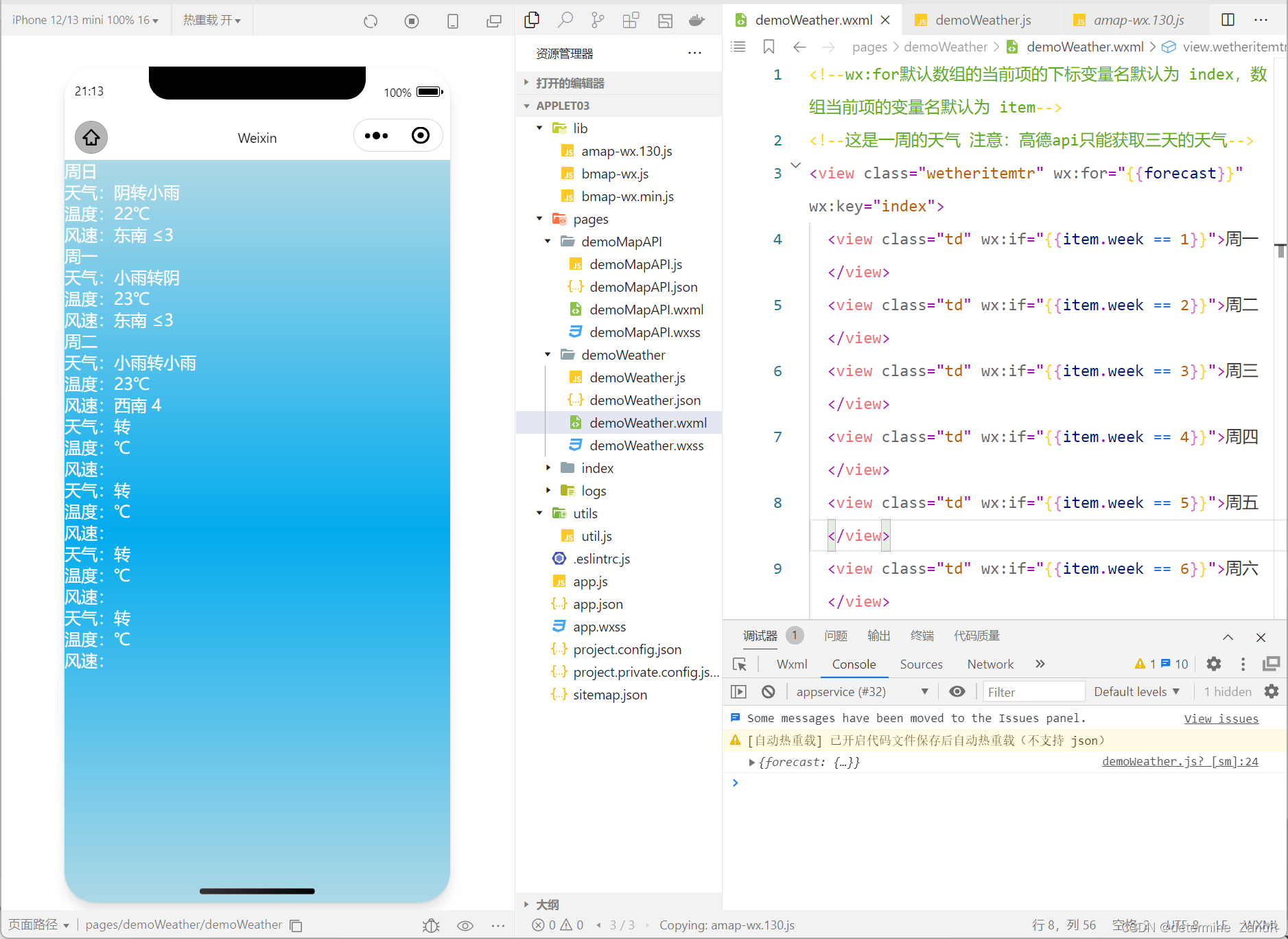The image size is (1288, 939).
Task: Open the 热重载 开 hot reload dropdown
Action: pyautogui.click(x=211, y=20)
